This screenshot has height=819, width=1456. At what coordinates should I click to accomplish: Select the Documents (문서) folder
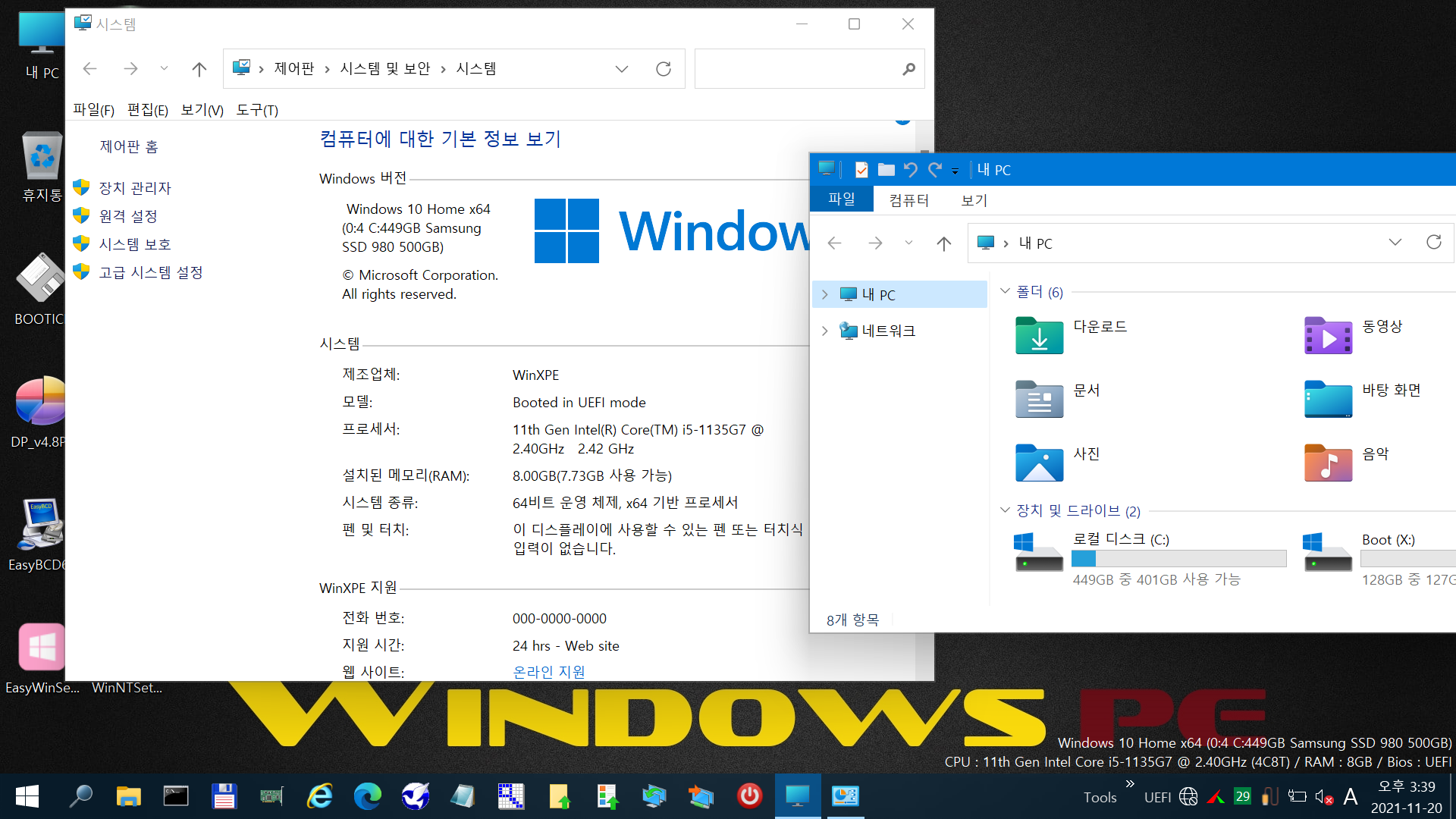[1057, 399]
